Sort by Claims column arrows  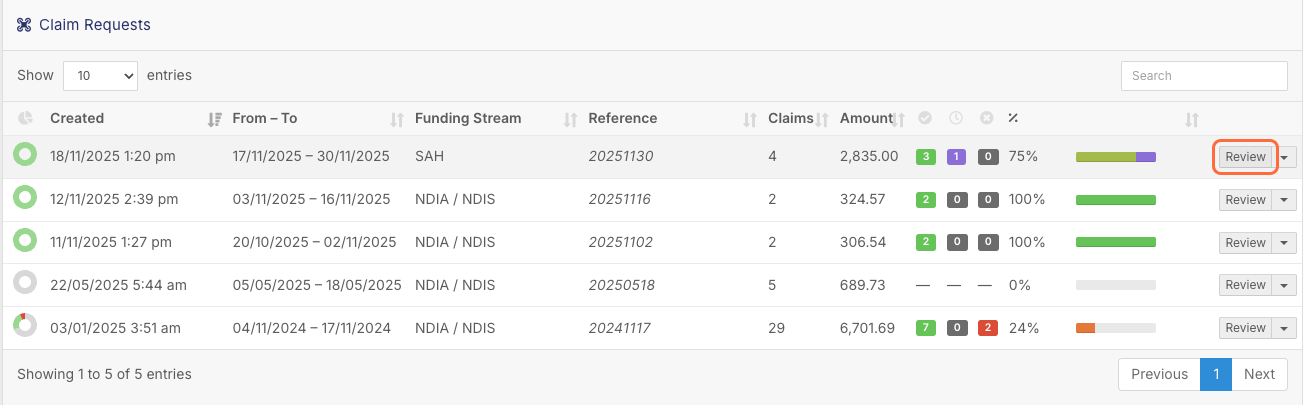[822, 119]
